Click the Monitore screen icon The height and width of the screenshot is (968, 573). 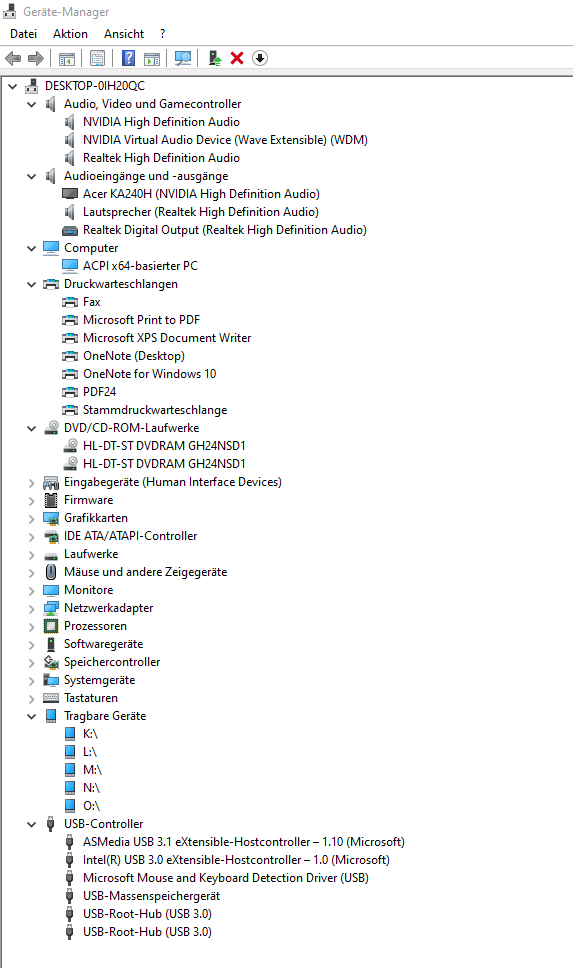click(x=51, y=590)
